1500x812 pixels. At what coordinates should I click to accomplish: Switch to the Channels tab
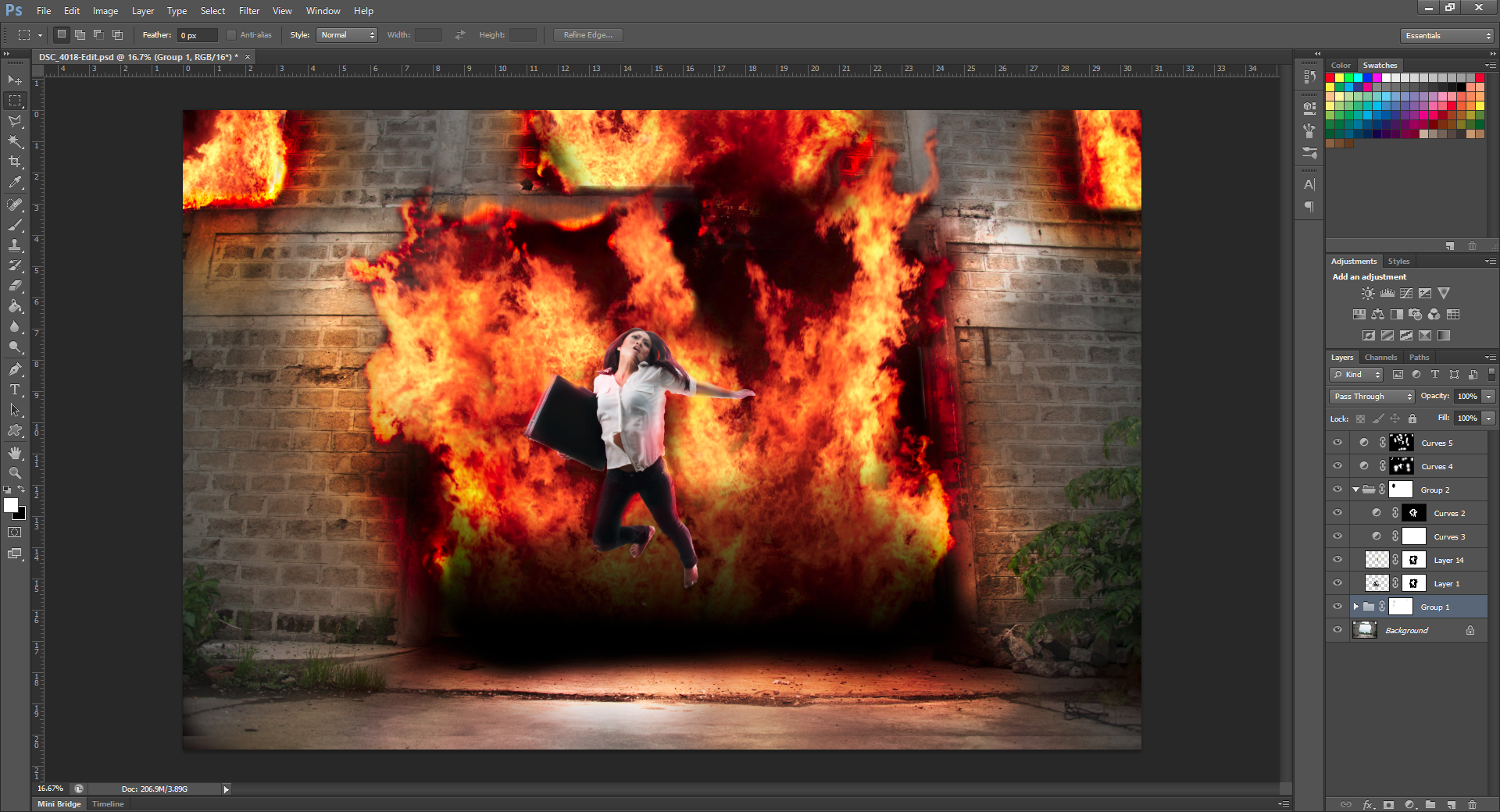(x=1380, y=358)
